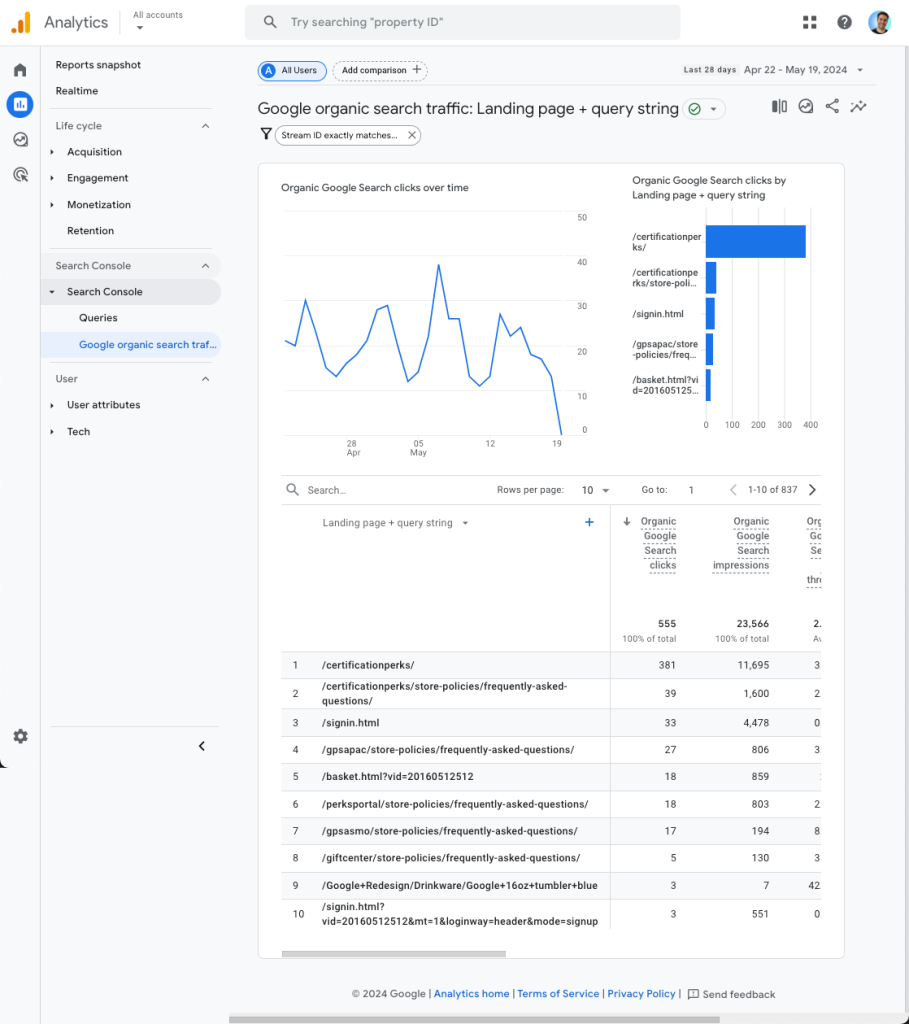Go to Home in the left rail

point(20,70)
